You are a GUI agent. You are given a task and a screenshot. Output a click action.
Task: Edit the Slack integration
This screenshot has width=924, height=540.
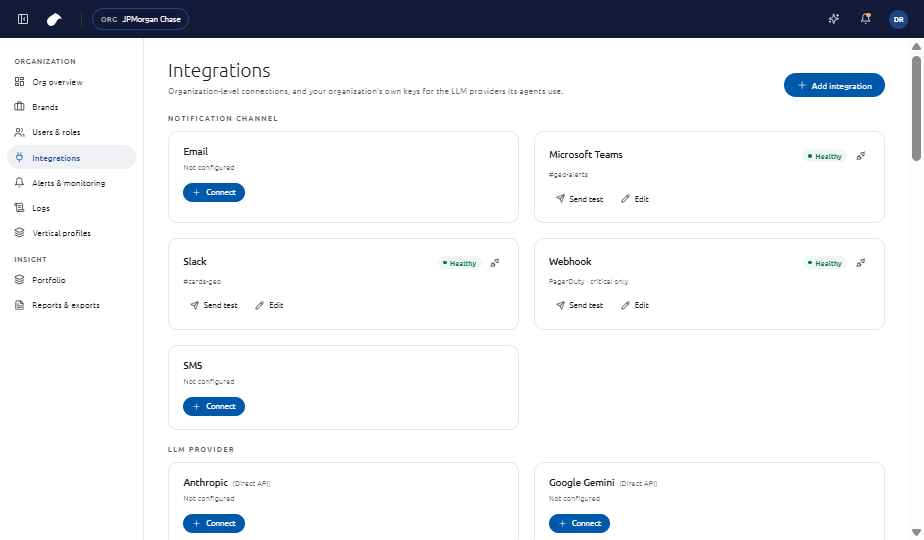pyautogui.click(x=269, y=305)
